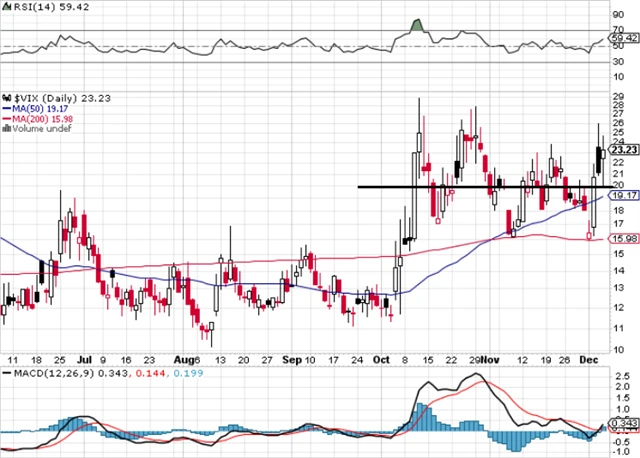Click the MA(50) blue legend line swatch
640x458 pixels.
[x=5, y=107]
